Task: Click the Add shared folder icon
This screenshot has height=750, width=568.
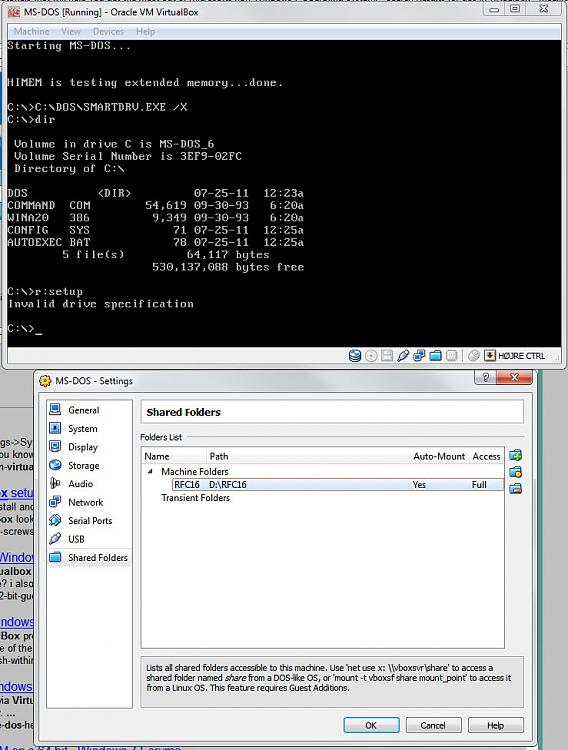Action: click(515, 455)
